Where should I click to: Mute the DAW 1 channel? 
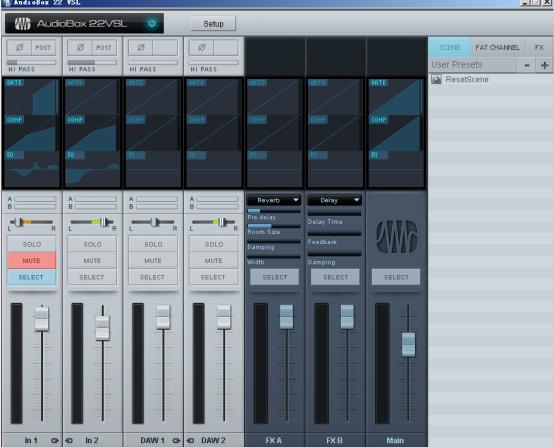(x=153, y=260)
